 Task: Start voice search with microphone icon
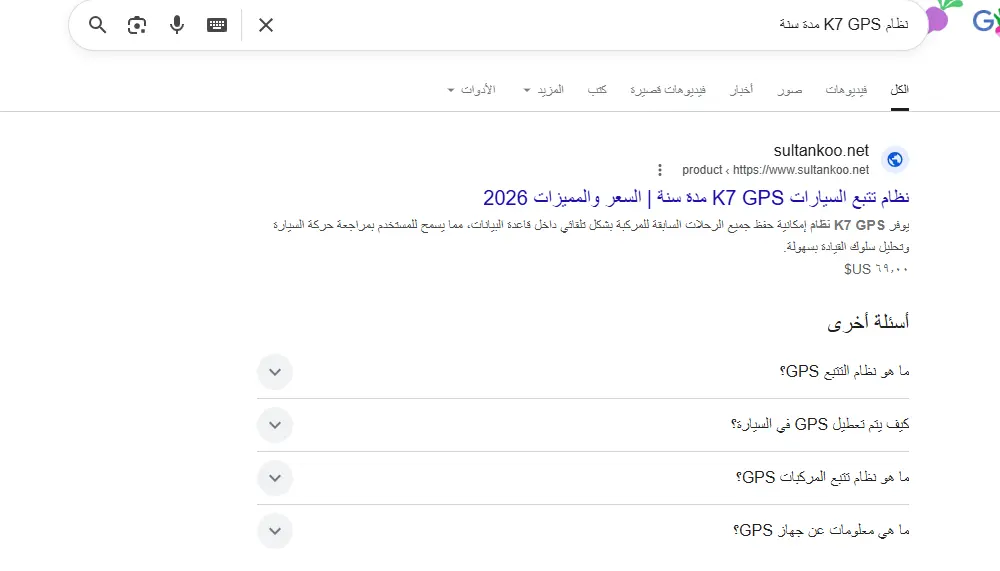(x=177, y=25)
